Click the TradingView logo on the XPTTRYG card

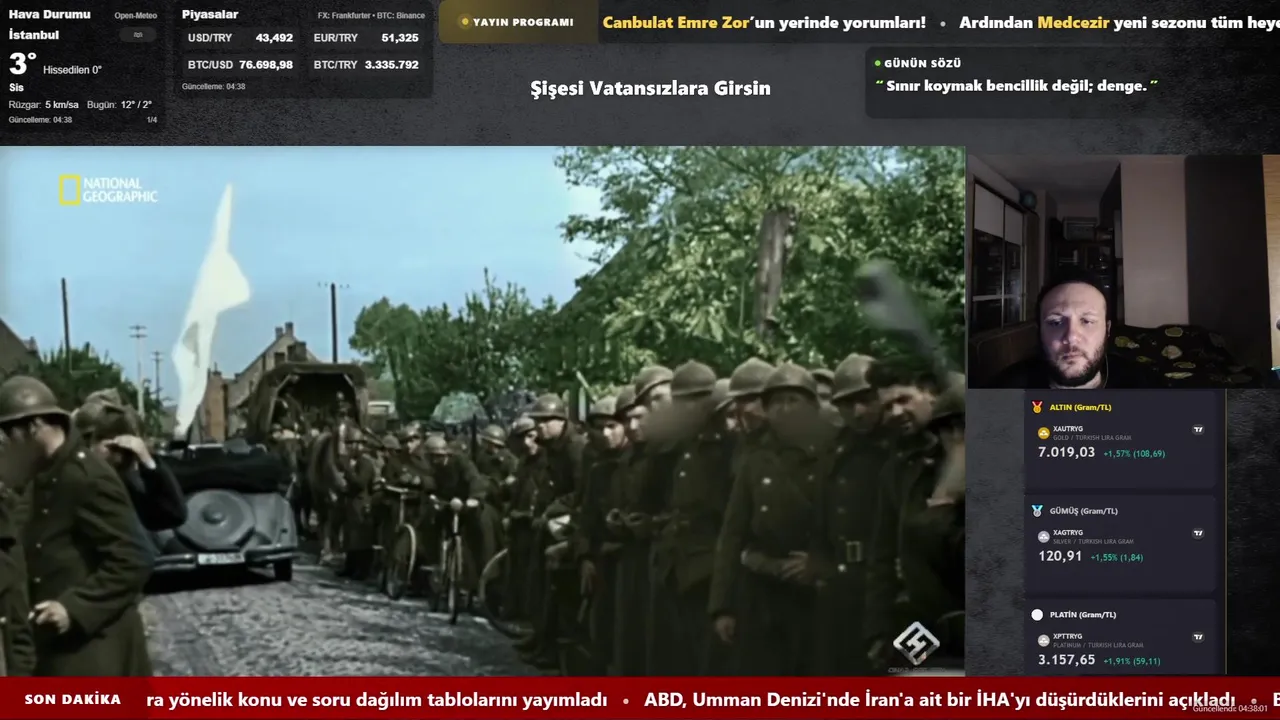pyautogui.click(x=1198, y=636)
